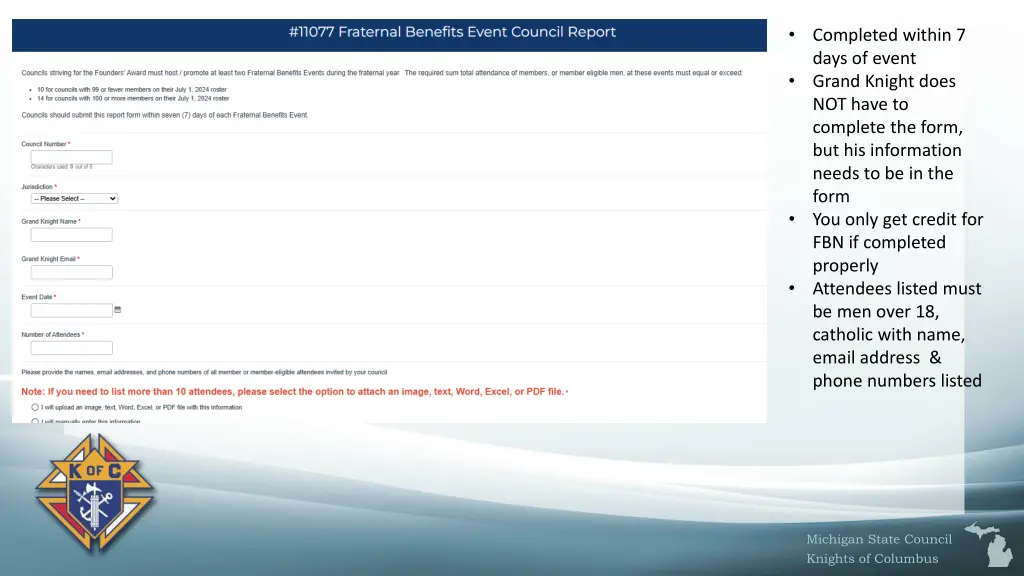The height and width of the screenshot is (576, 1024).
Task: Click the 'Characters used: 0 out of 5' hint
Action: [61, 167]
